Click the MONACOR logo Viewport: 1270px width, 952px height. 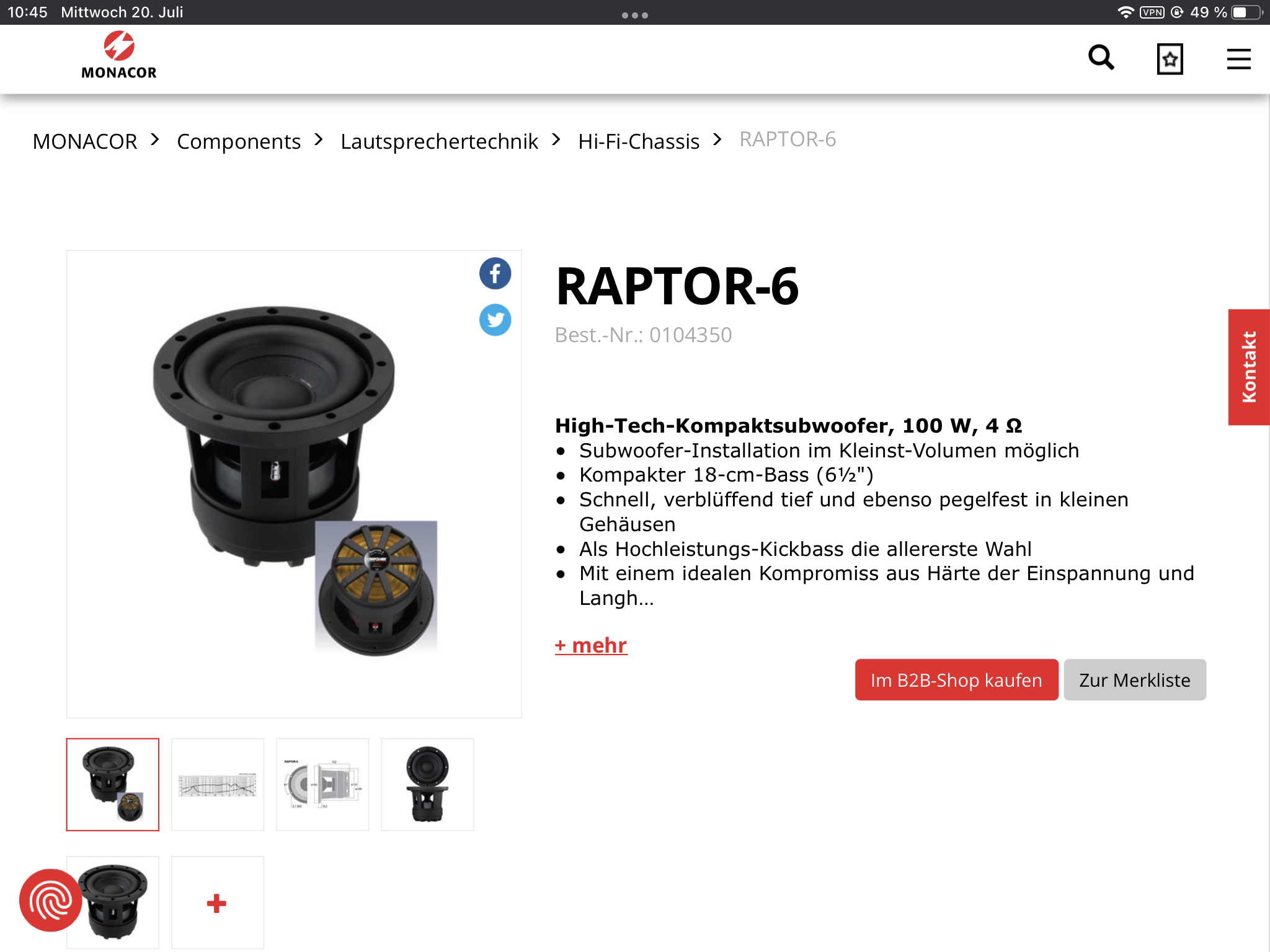(x=119, y=56)
